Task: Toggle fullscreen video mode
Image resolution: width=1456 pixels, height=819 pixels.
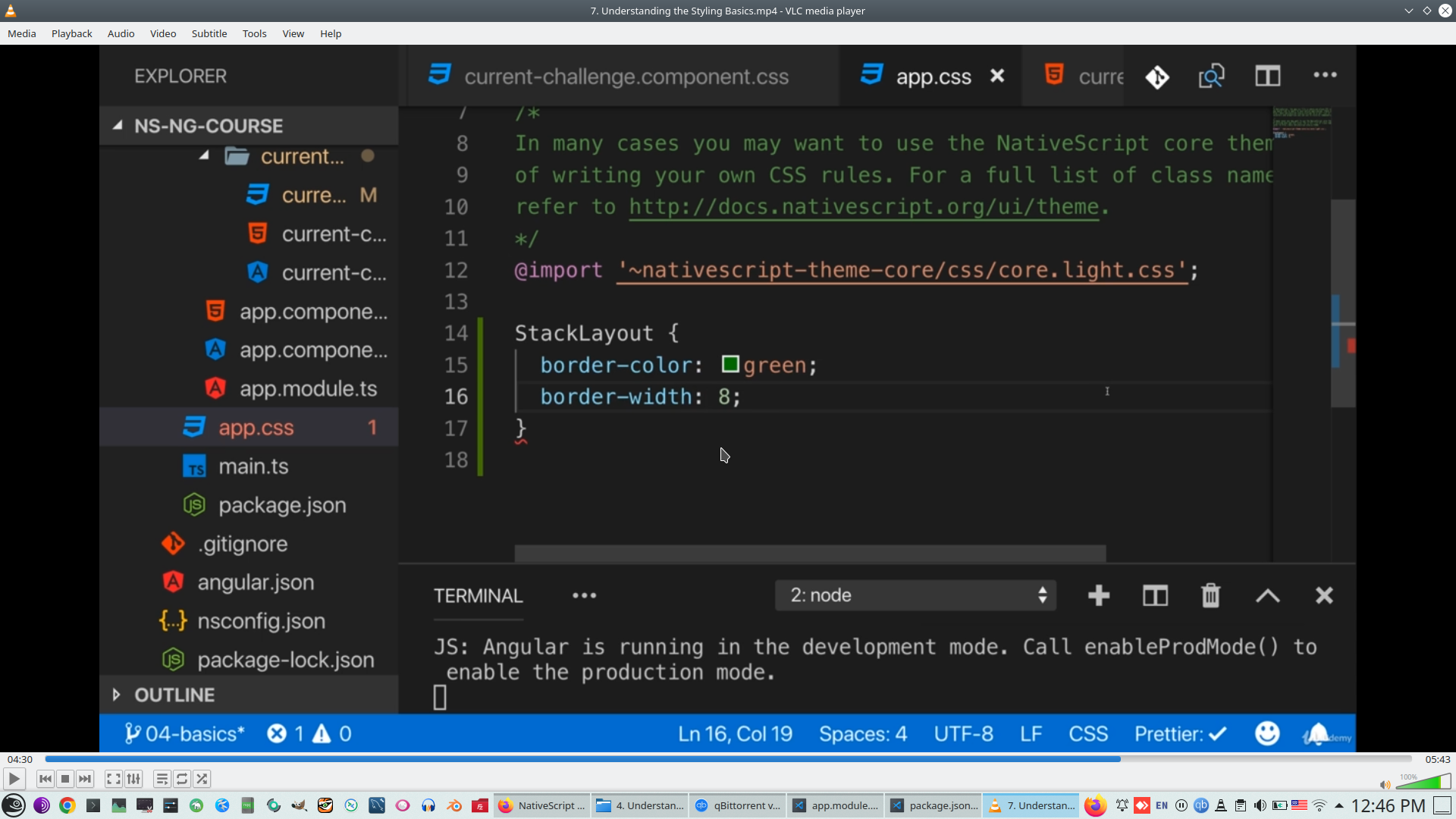Action: [x=113, y=779]
